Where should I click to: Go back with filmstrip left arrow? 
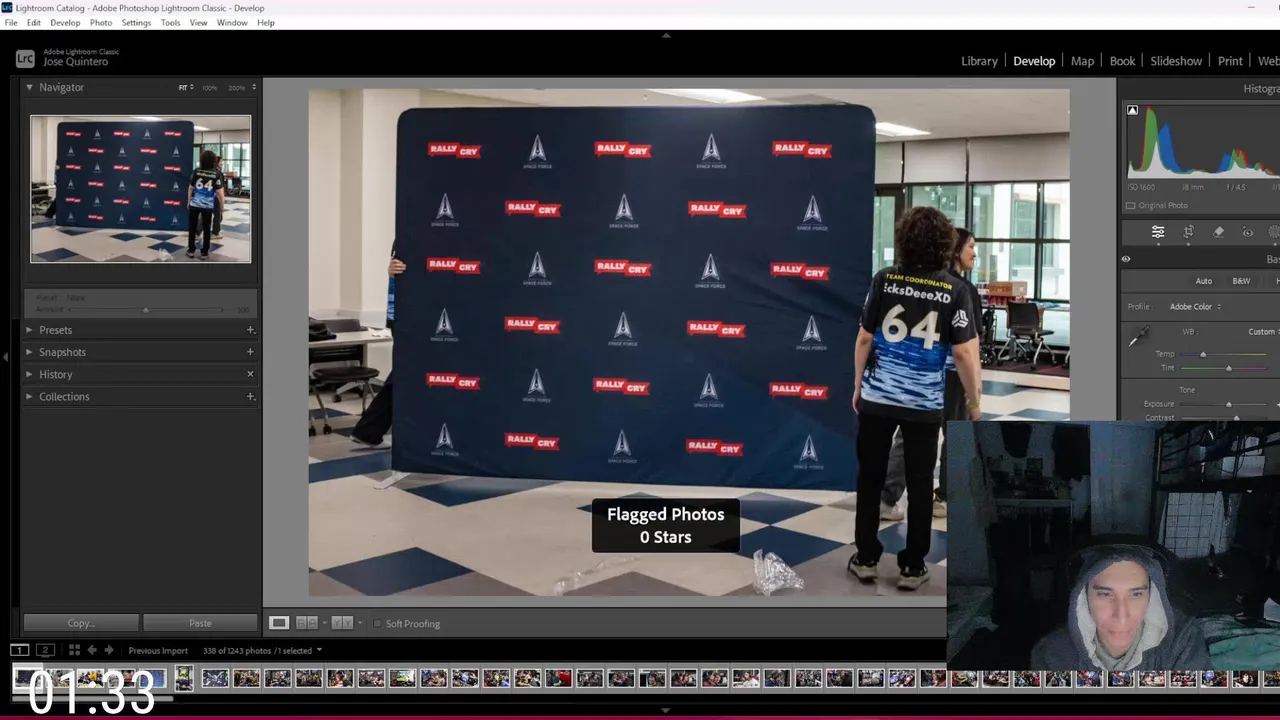[x=92, y=650]
